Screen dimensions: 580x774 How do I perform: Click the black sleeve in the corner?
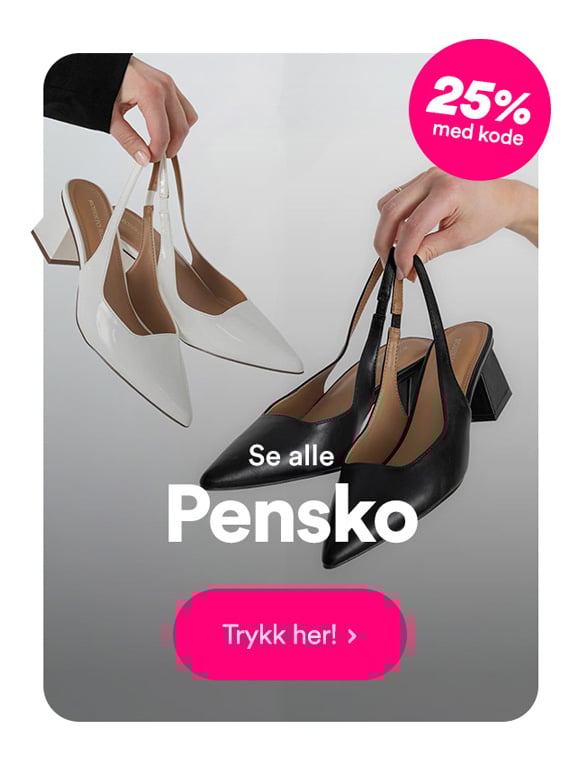(85, 90)
